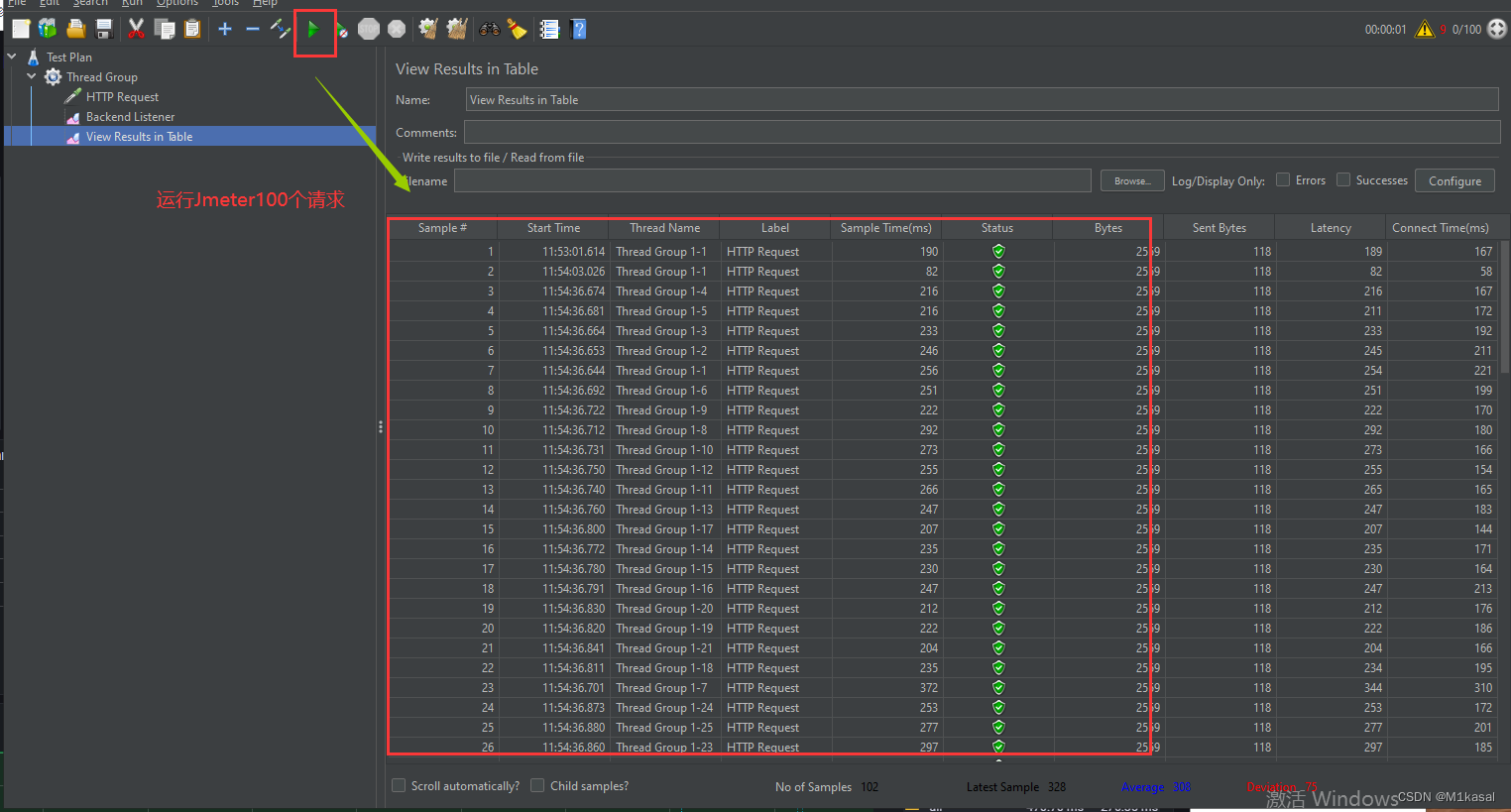Create a new test plan

click(x=21, y=29)
